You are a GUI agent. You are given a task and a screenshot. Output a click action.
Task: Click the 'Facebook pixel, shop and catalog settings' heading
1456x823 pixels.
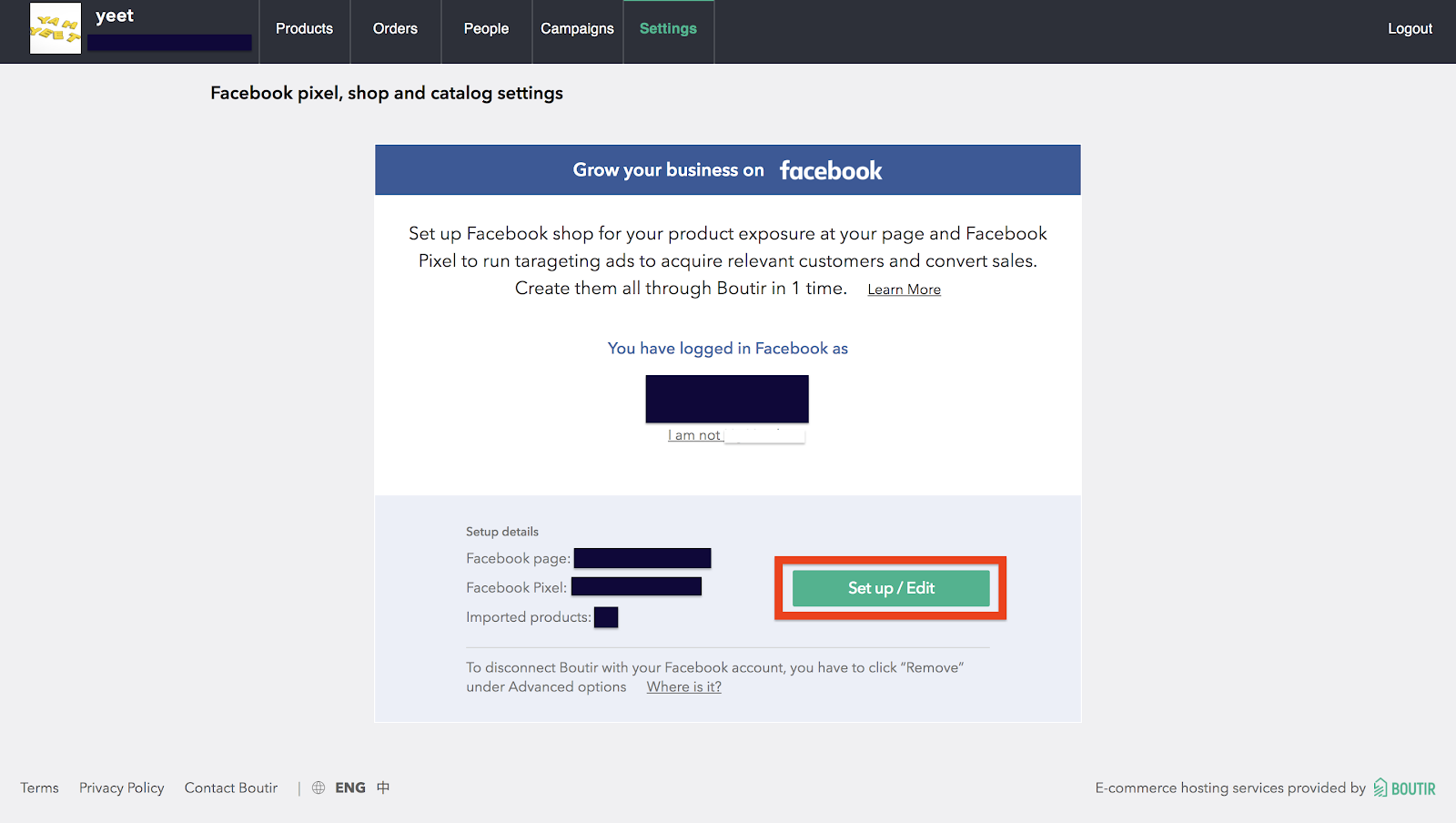point(387,93)
